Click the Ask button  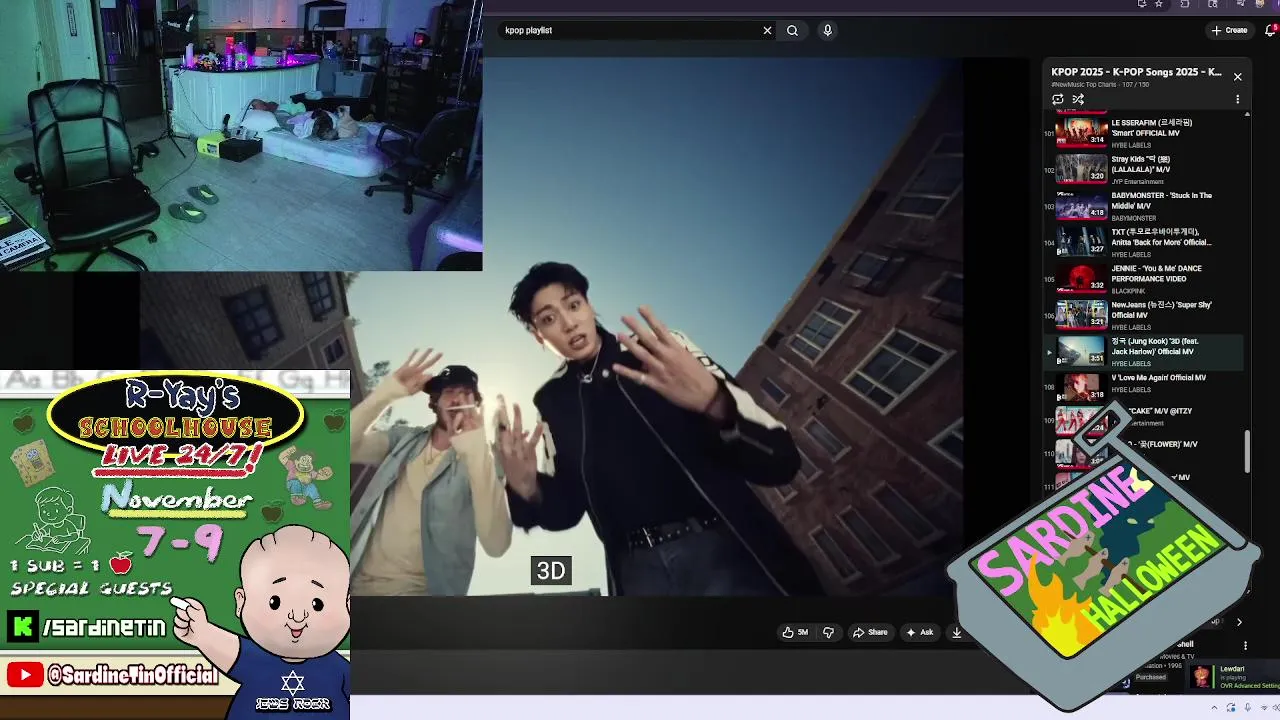(919, 632)
